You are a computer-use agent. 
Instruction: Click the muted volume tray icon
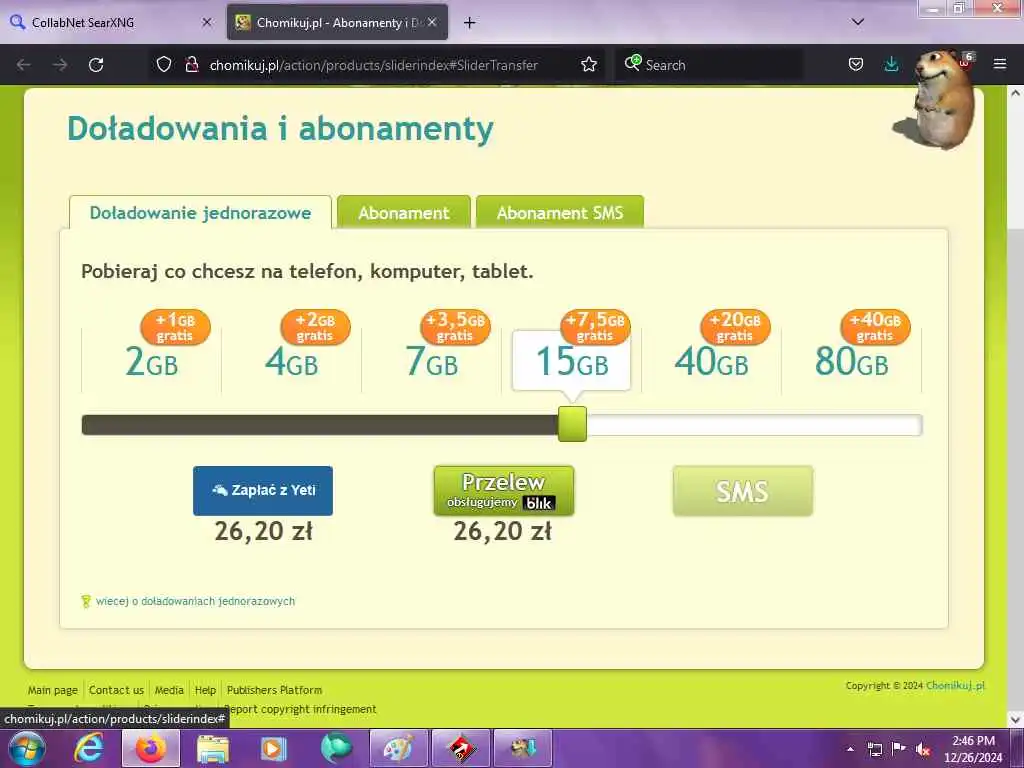(x=922, y=749)
